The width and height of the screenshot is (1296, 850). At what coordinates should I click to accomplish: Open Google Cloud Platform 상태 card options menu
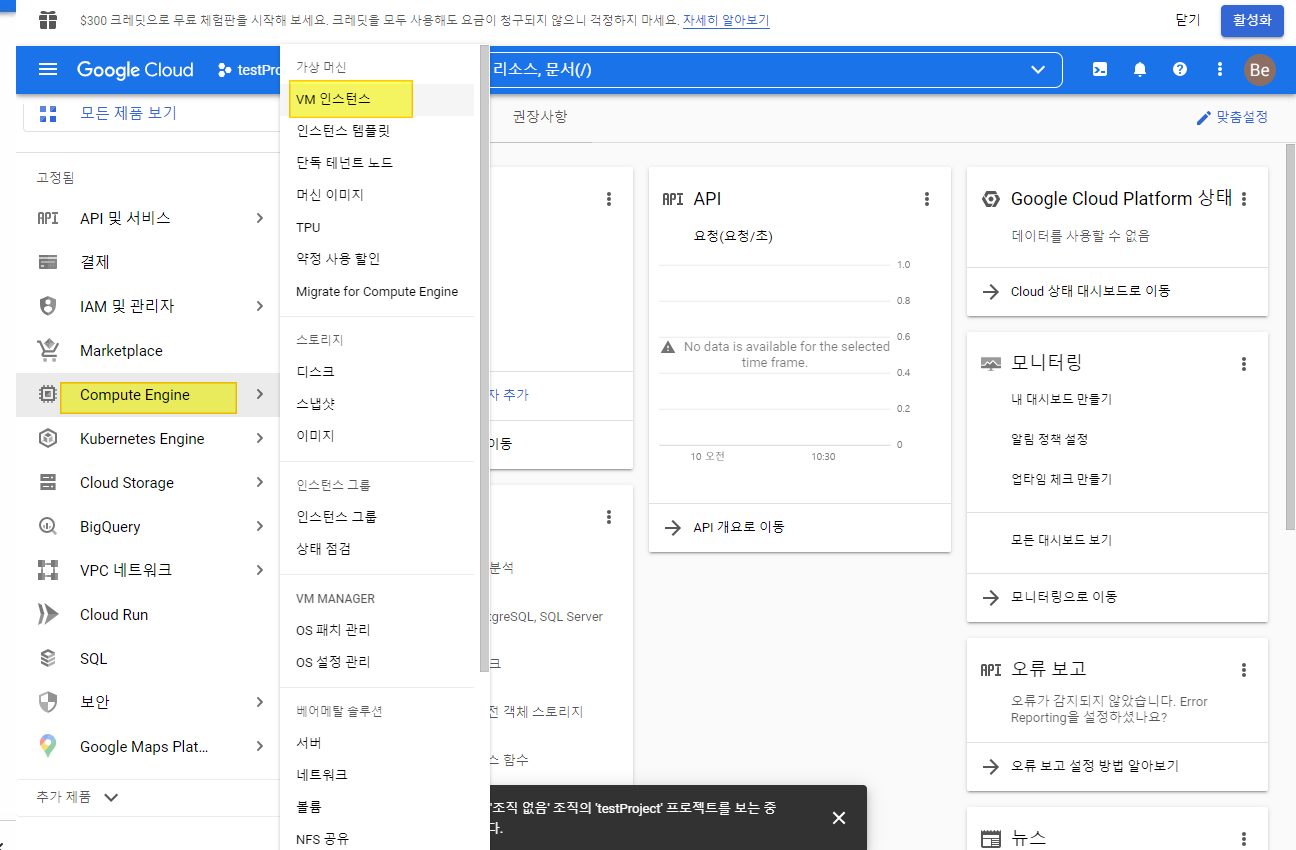click(1244, 199)
